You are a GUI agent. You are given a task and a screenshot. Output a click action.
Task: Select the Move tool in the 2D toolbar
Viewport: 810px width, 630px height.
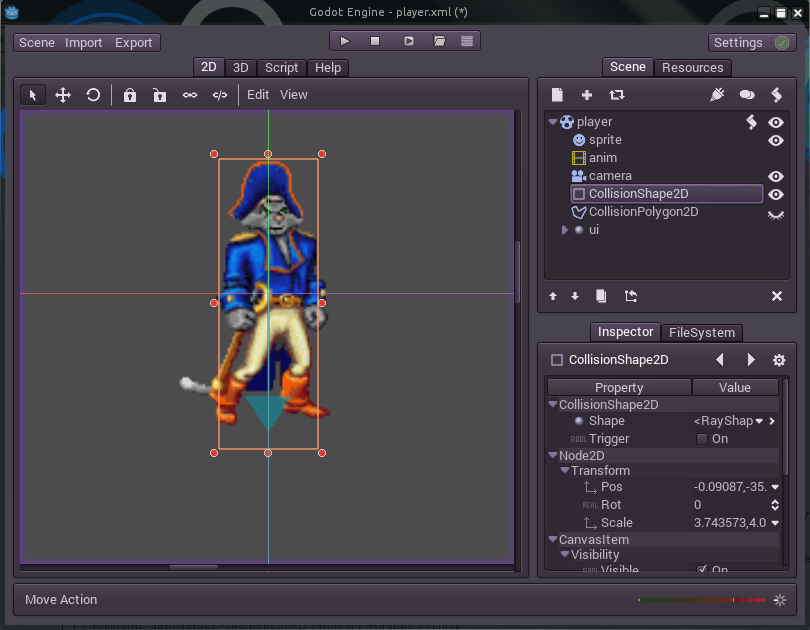pyautogui.click(x=63, y=95)
